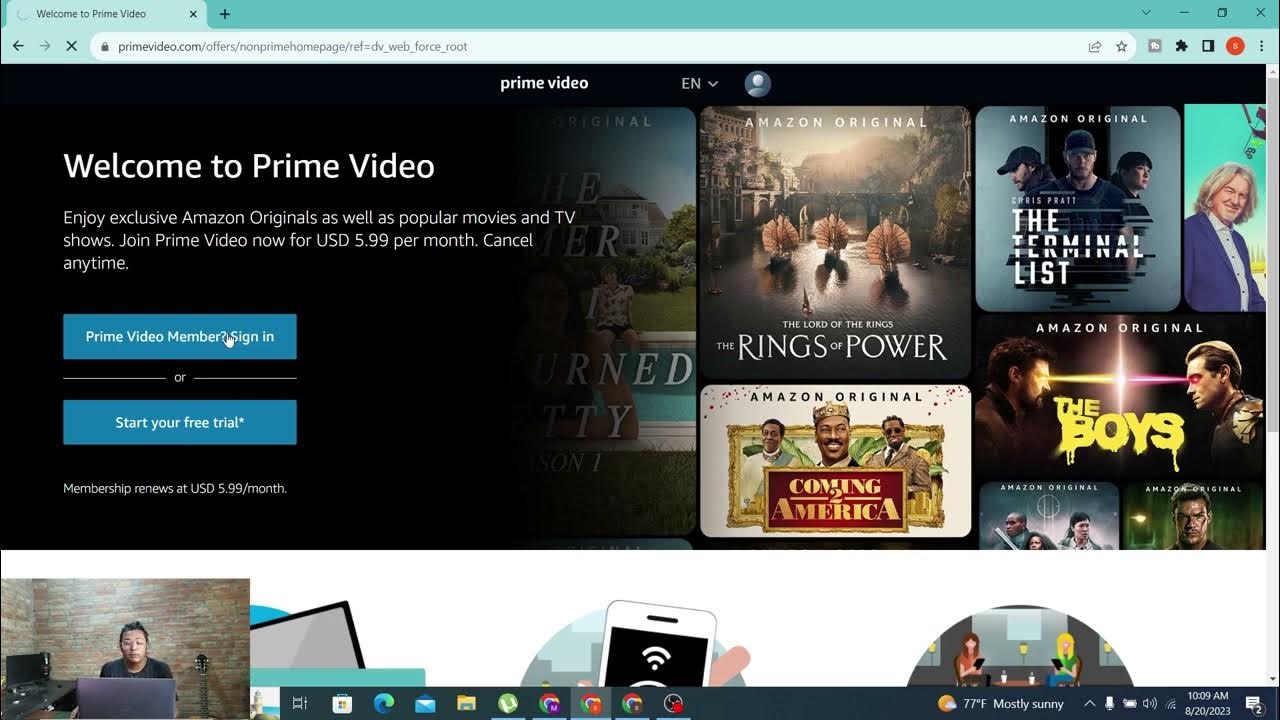
Task: Bookmark this page with the star
Action: pos(1122,46)
